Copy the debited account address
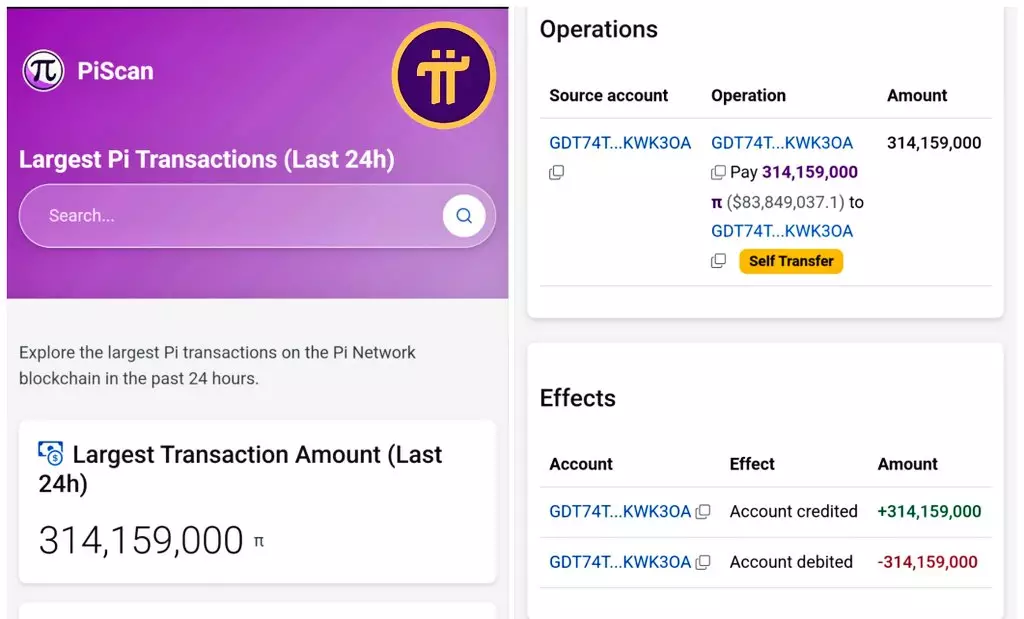Viewport: 1024px width, 619px height. 703,562
